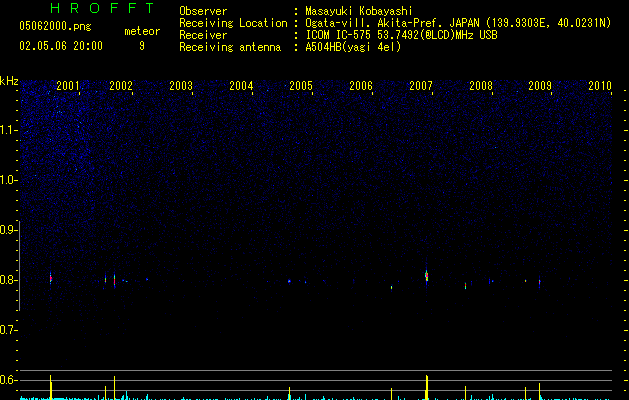The width and height of the screenshot is (629, 400).
Task: Click the 0.8 frequency axis label
Action: (x=9, y=280)
